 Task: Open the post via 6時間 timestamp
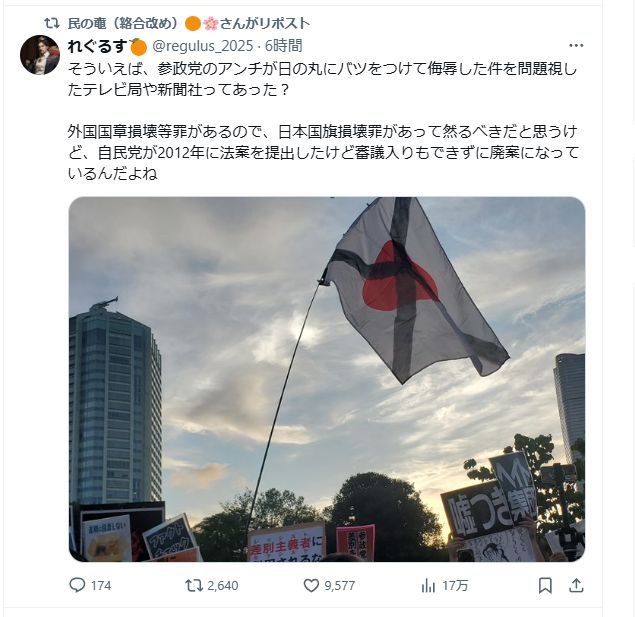tap(283, 46)
